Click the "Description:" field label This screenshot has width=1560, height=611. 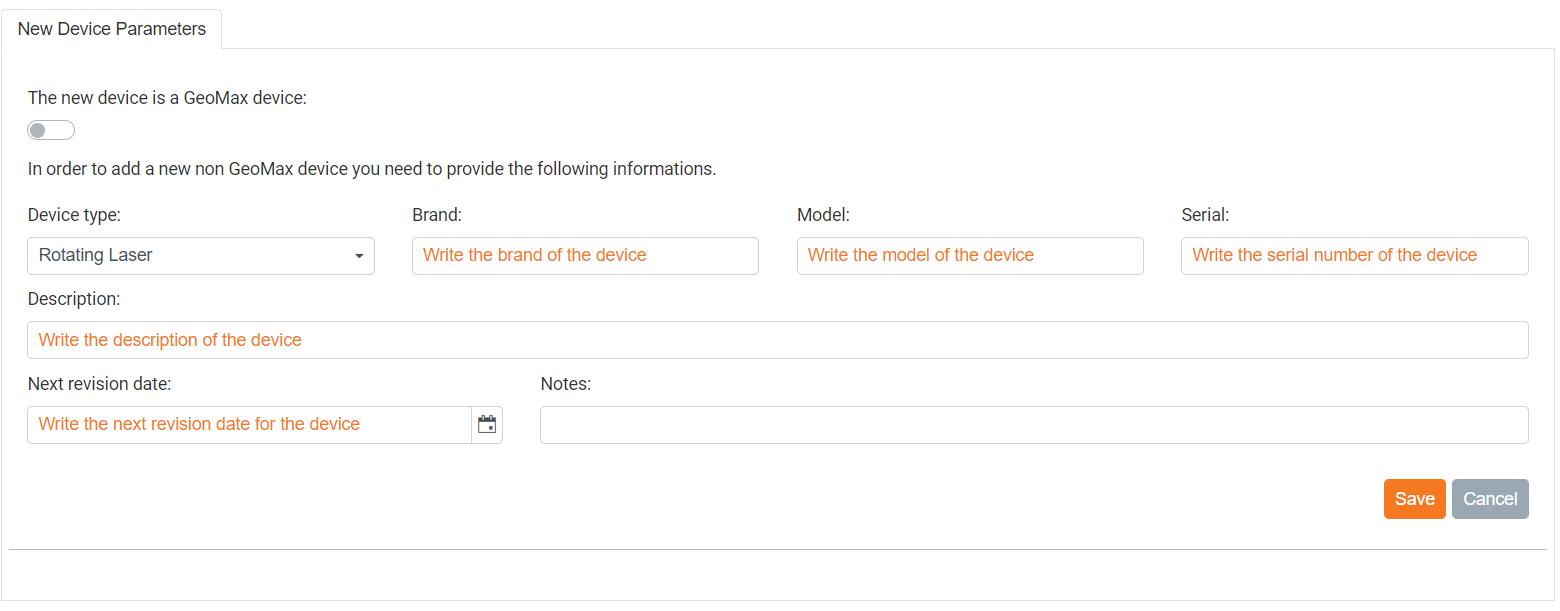(x=74, y=299)
